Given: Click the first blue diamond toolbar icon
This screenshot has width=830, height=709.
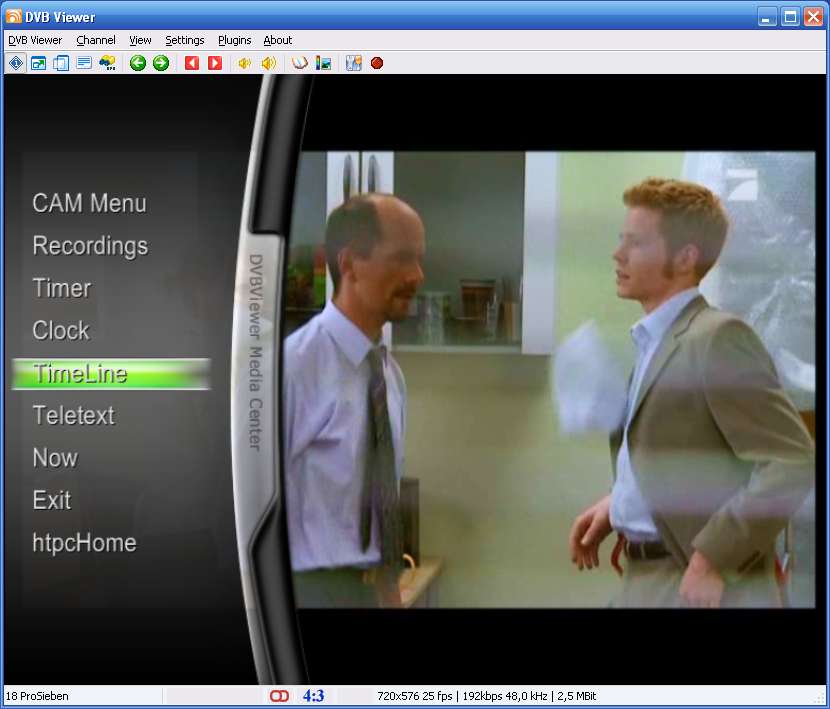Looking at the screenshot, I should pyautogui.click(x=15, y=63).
